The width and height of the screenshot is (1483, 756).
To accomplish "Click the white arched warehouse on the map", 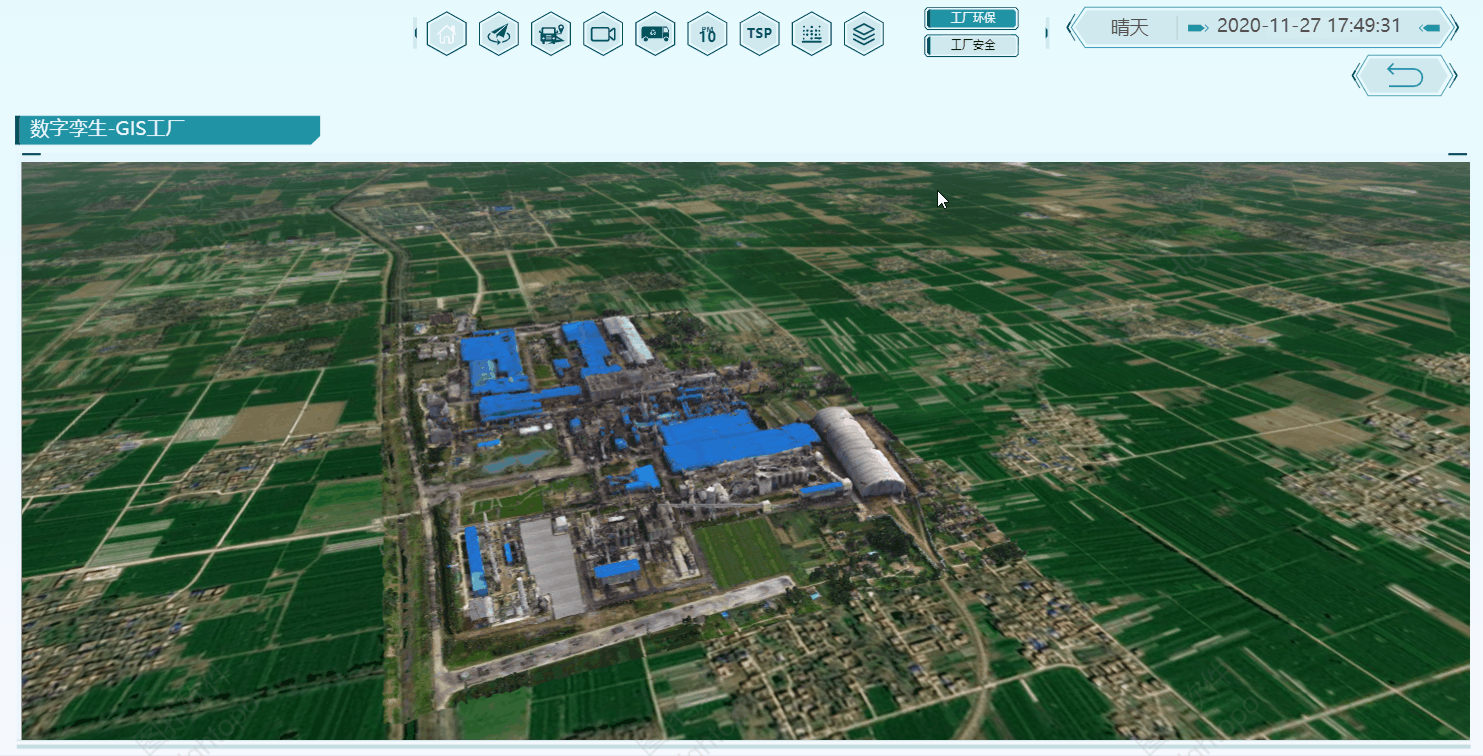I will [x=858, y=450].
